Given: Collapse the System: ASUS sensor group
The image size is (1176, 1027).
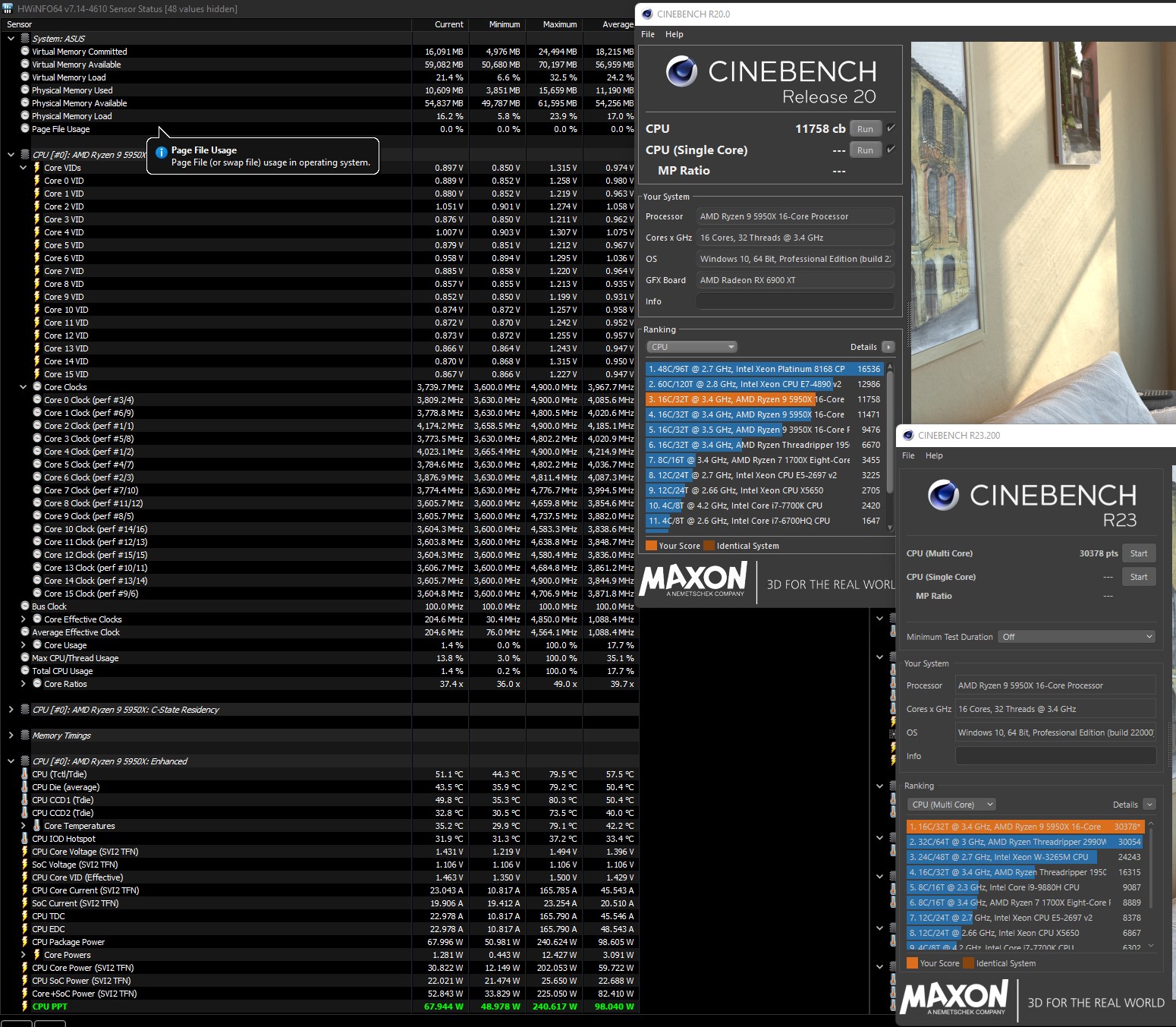Looking at the screenshot, I should 11,39.
